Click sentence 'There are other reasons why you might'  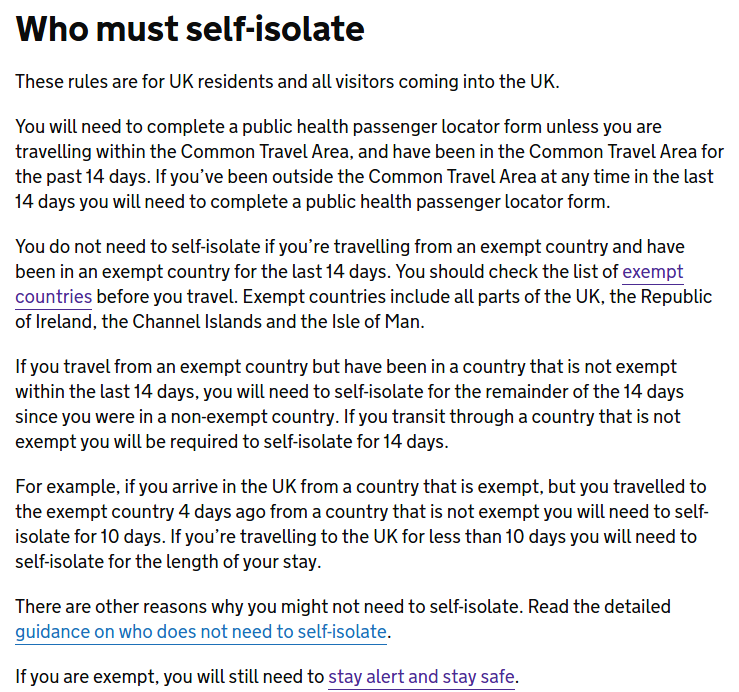tap(269, 606)
